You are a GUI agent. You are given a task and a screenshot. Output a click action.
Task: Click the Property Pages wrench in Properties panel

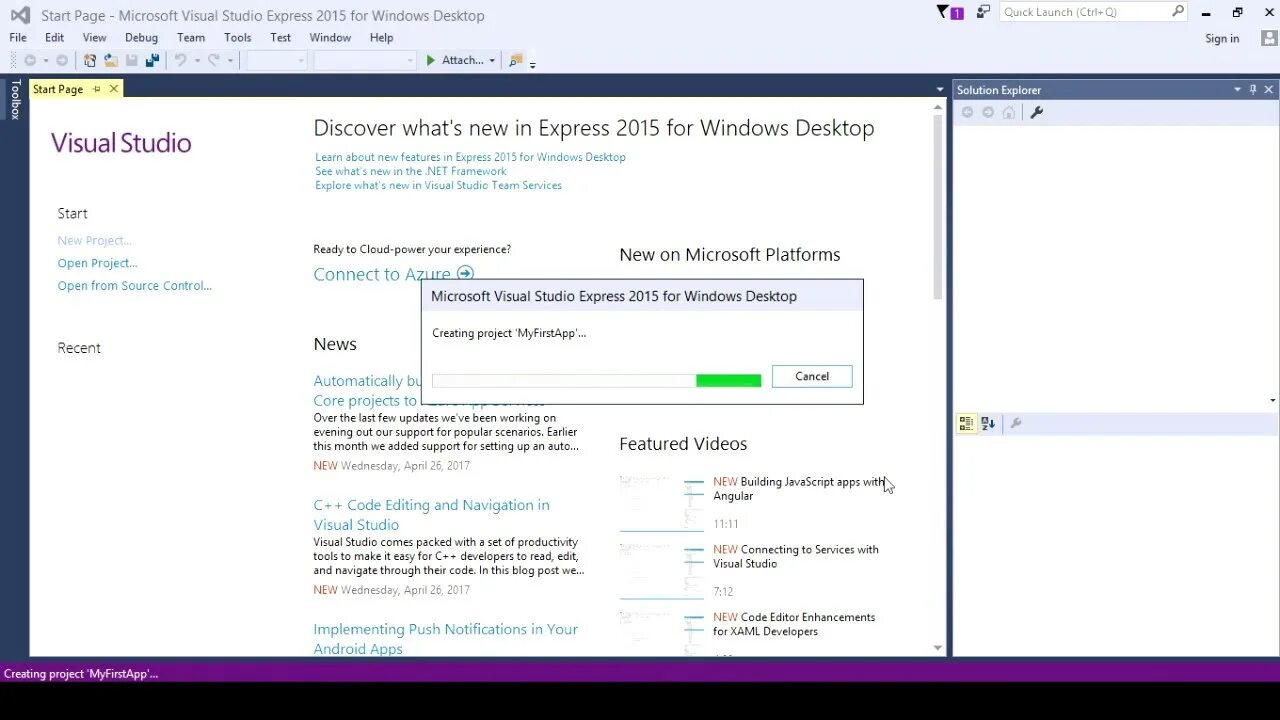click(1016, 424)
